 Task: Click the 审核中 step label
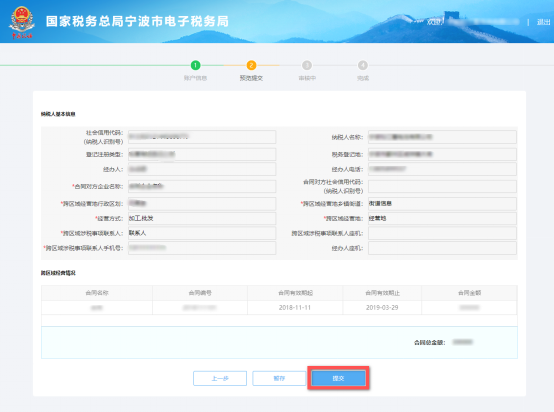click(307, 78)
